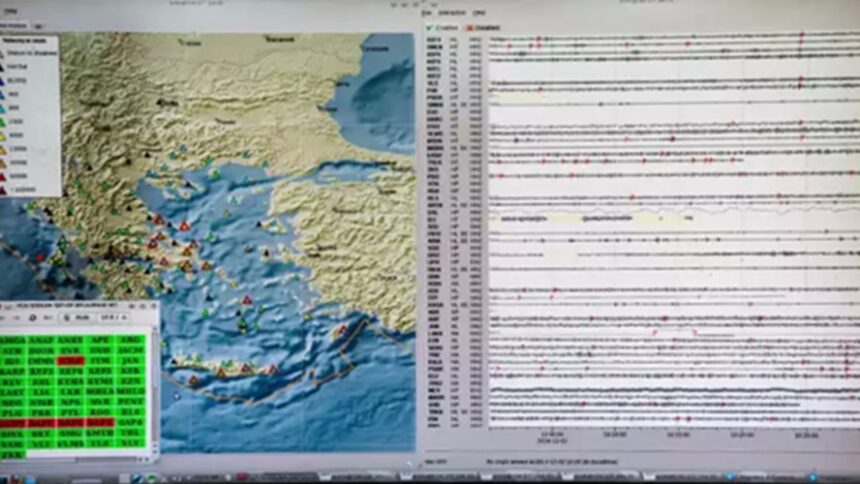Click the Windows Start button on taskbar
This screenshot has width=860, height=484.
pos(12,478)
